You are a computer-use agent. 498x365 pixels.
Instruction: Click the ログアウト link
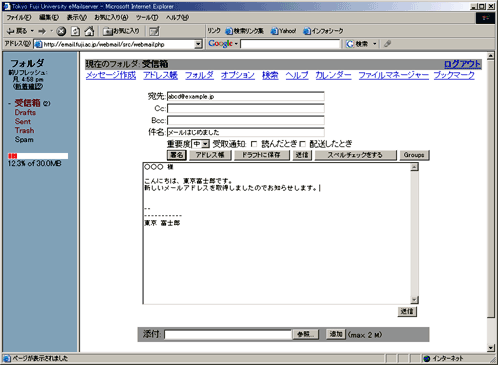[462, 64]
